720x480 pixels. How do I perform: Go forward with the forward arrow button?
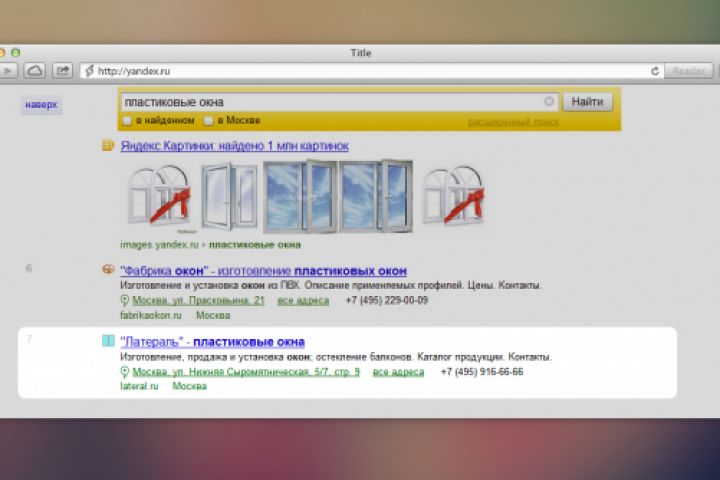point(8,71)
